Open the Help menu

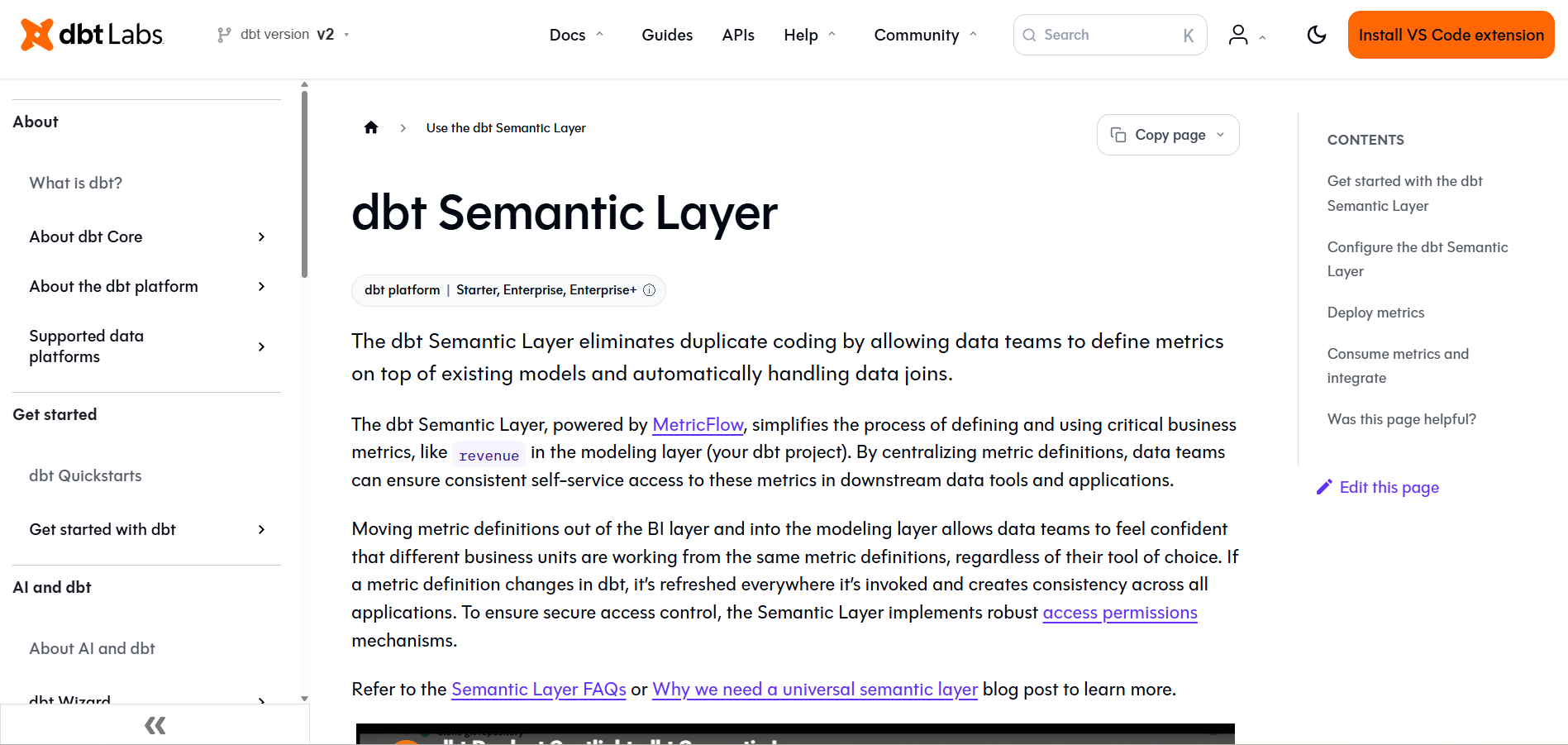pyautogui.click(x=809, y=35)
